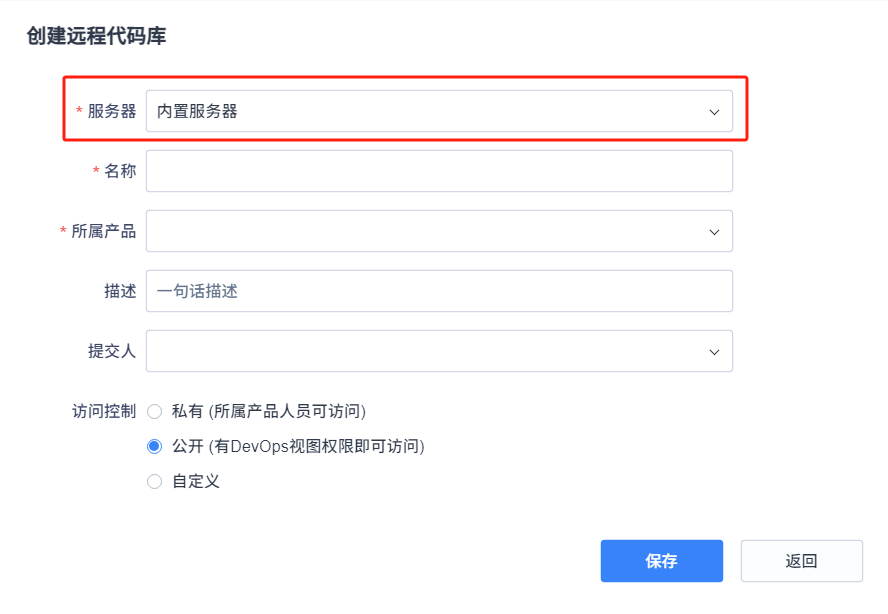Open the 提交人 dropdown field
Screen dimensions: 888x614
coord(439,351)
